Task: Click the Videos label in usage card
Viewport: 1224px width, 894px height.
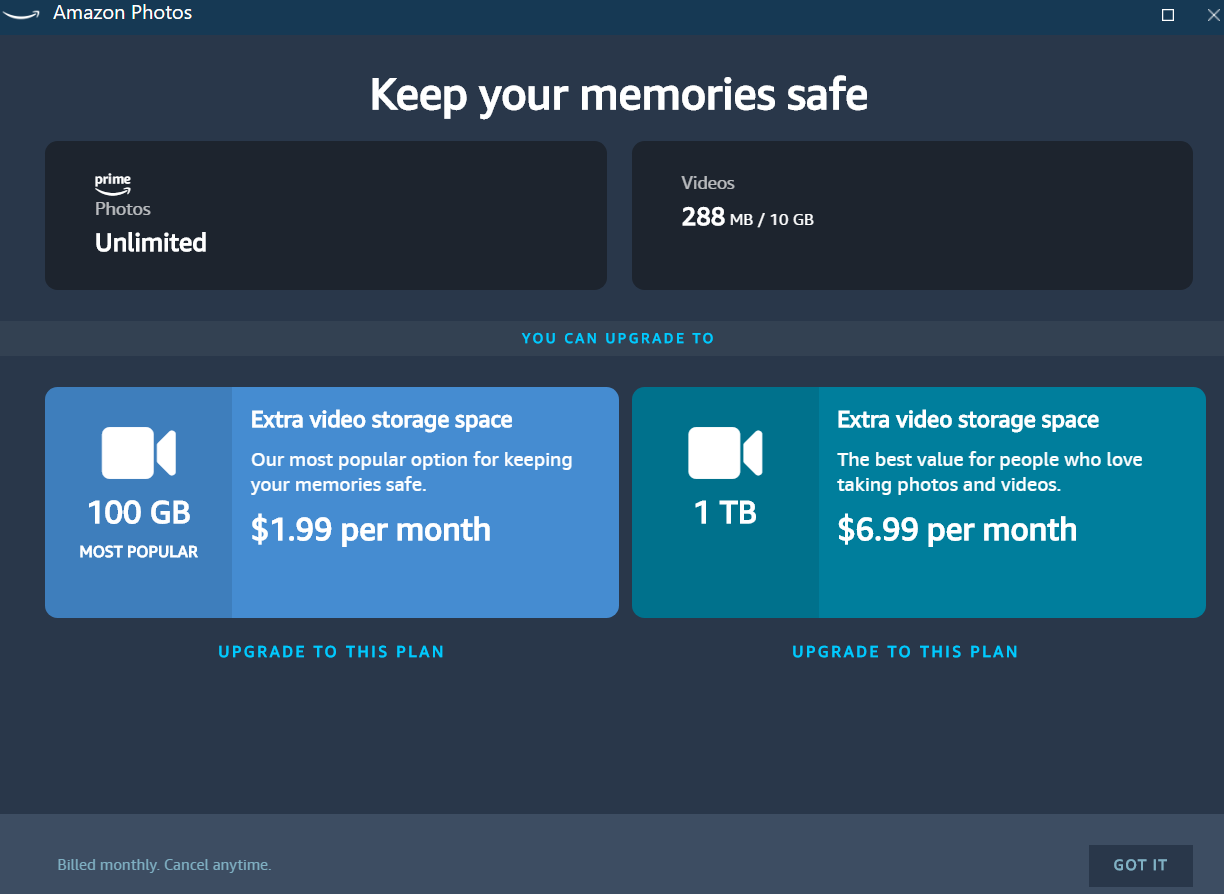Action: 708,183
